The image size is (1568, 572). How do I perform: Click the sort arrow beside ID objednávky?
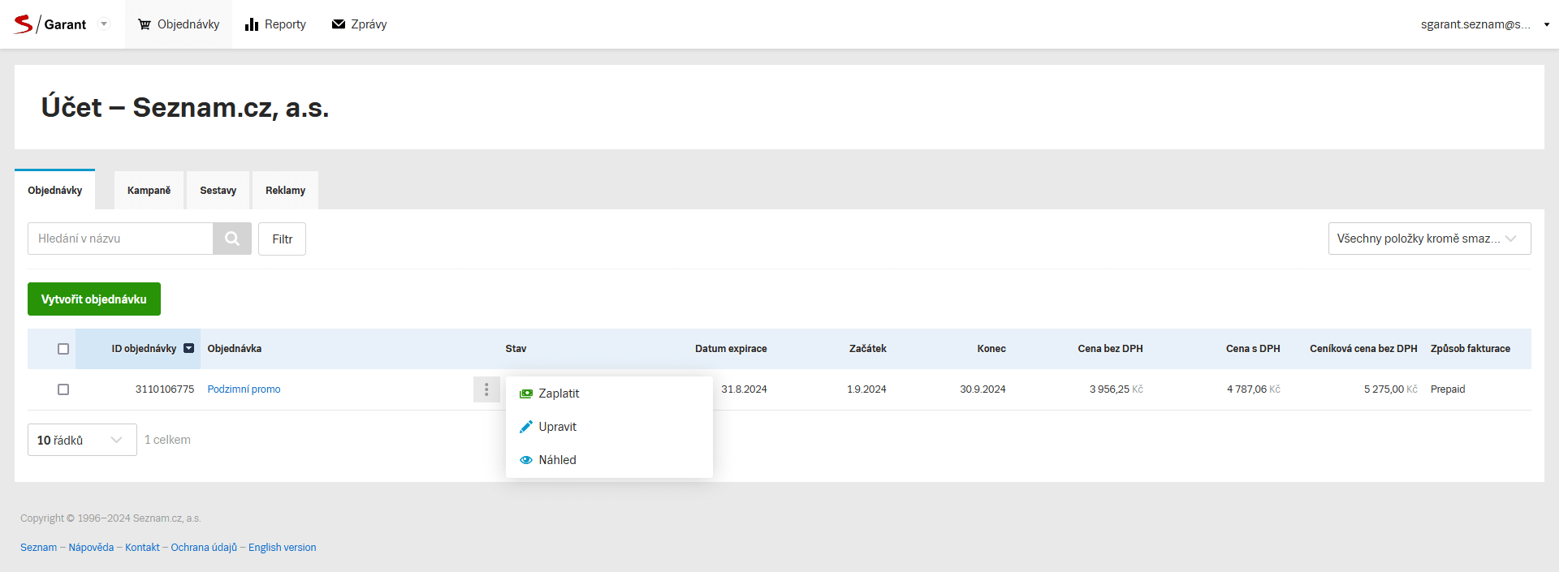(x=189, y=349)
